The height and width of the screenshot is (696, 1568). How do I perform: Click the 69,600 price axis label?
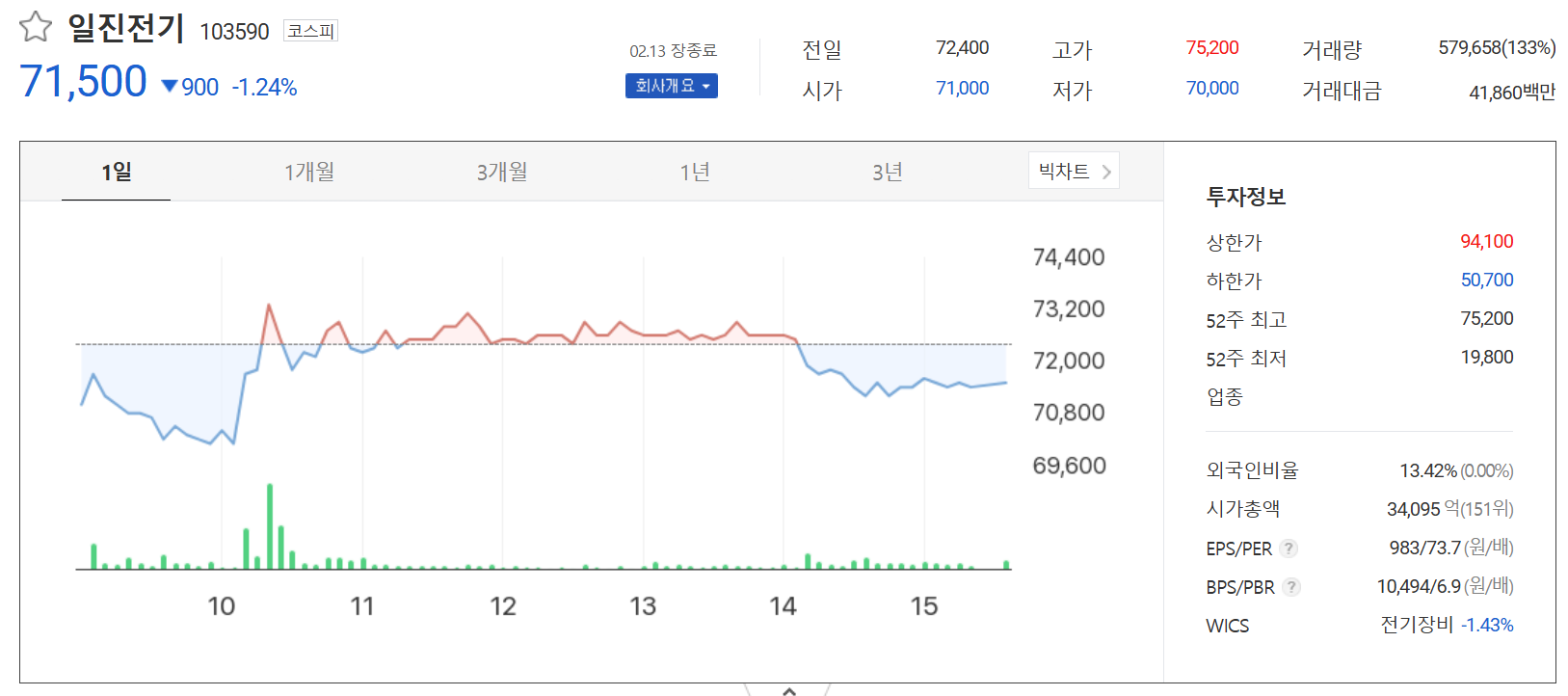pyautogui.click(x=1069, y=466)
